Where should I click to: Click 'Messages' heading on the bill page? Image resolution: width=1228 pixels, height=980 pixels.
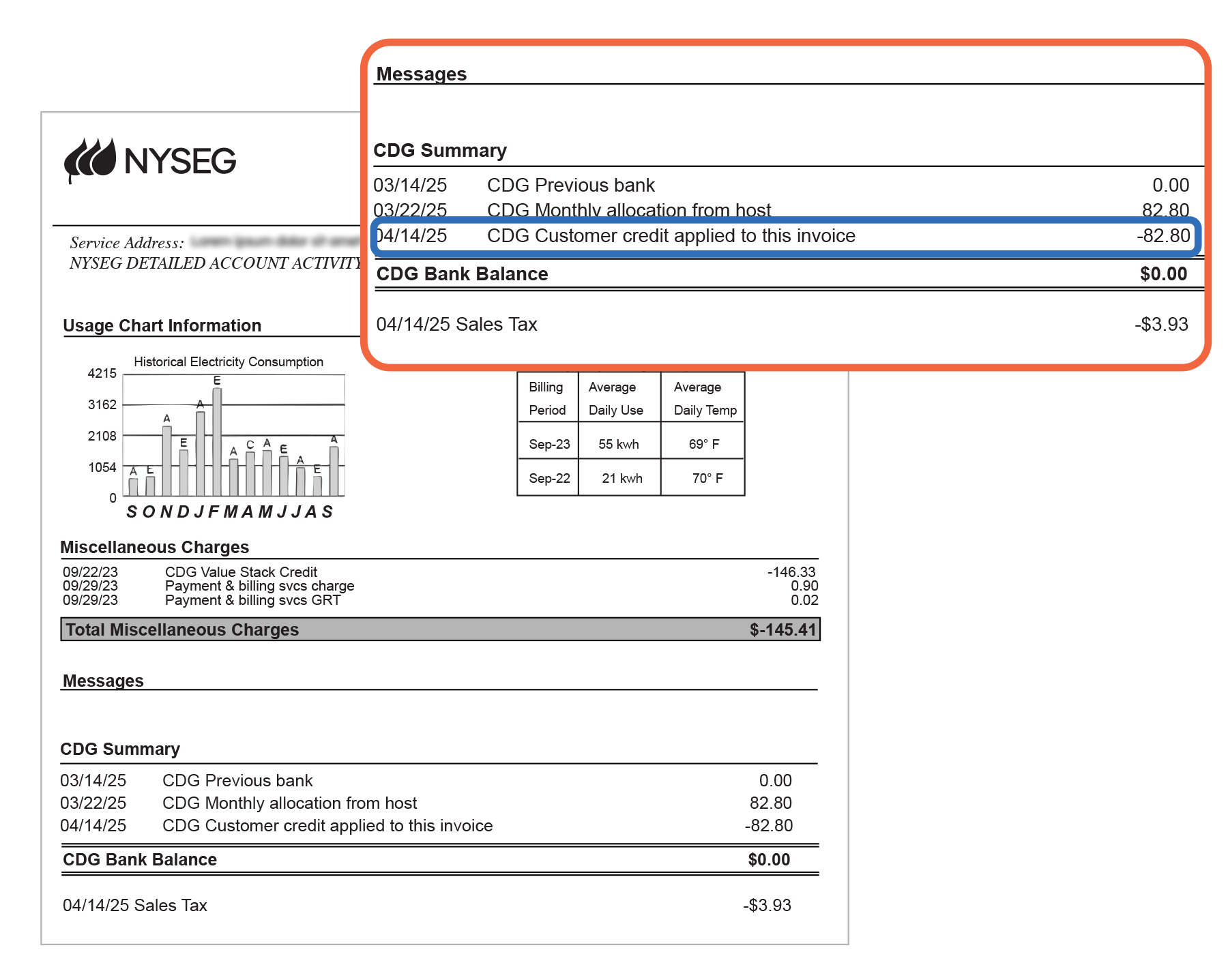pyautogui.click(x=103, y=681)
